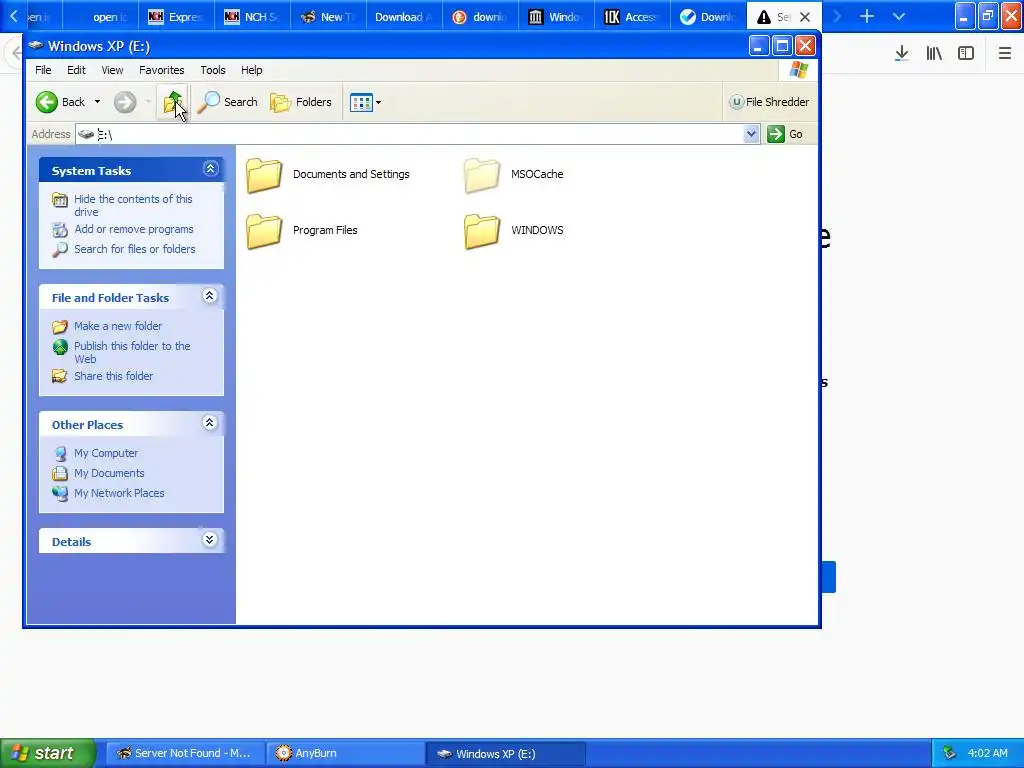Open Firefox hamburger menu
The height and width of the screenshot is (768, 1024).
(1004, 53)
